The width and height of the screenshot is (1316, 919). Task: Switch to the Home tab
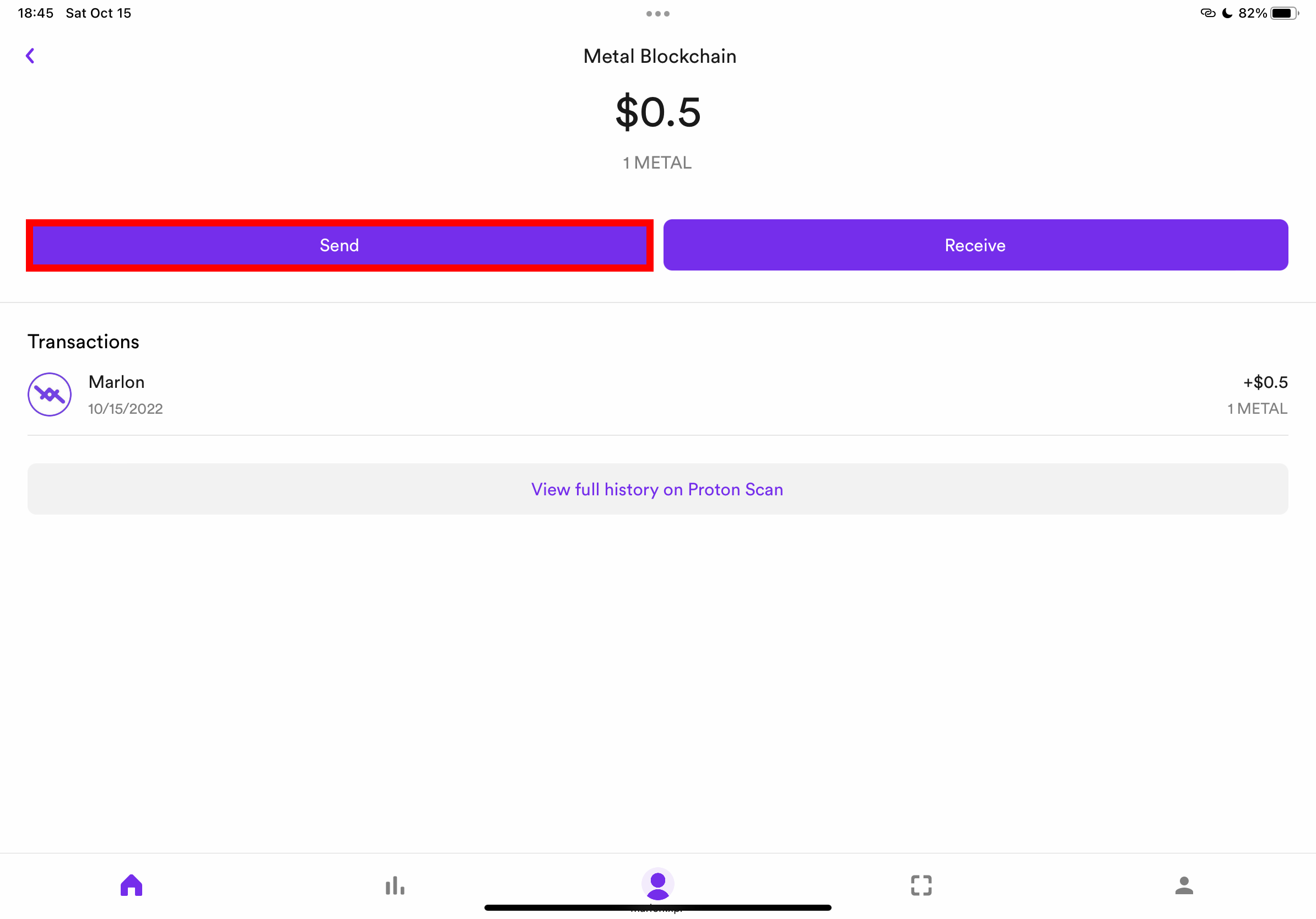click(131, 885)
